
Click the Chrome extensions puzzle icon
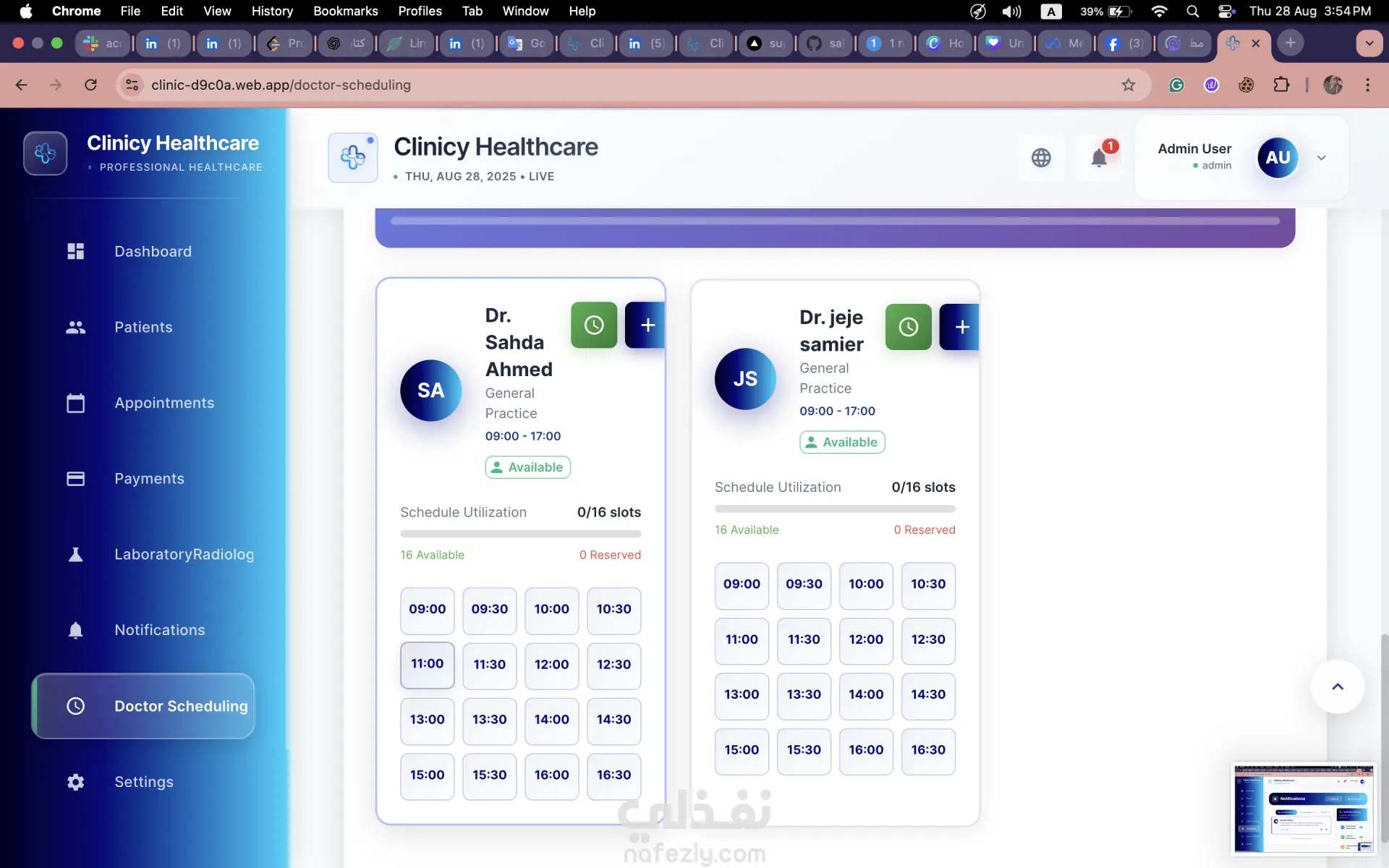pyautogui.click(x=1280, y=85)
